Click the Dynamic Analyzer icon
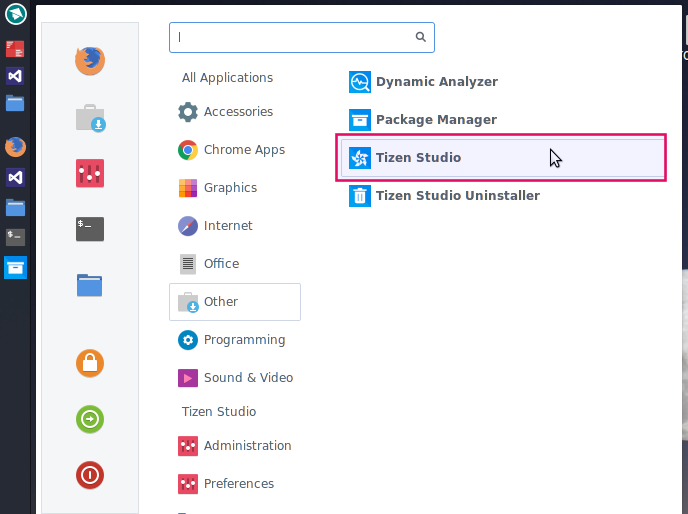Image resolution: width=688 pixels, height=514 pixels. [360, 82]
